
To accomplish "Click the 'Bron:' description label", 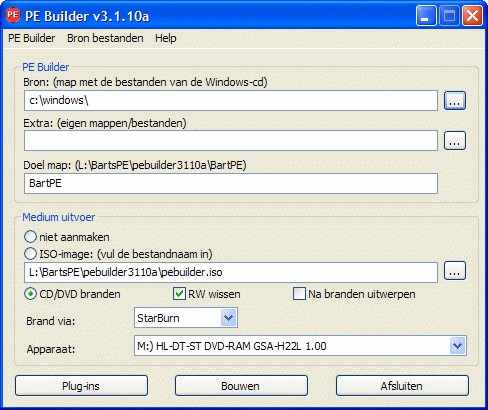I will coord(145,82).
